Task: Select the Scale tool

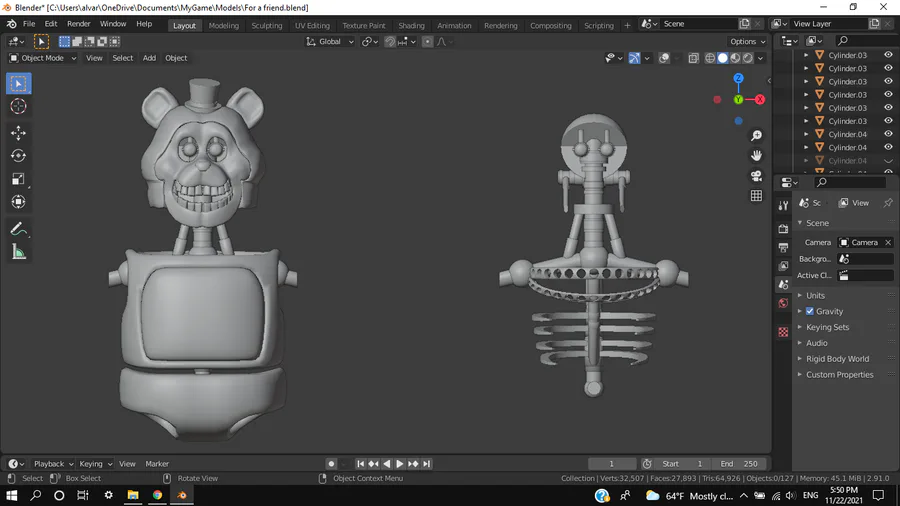Action: click(18, 178)
